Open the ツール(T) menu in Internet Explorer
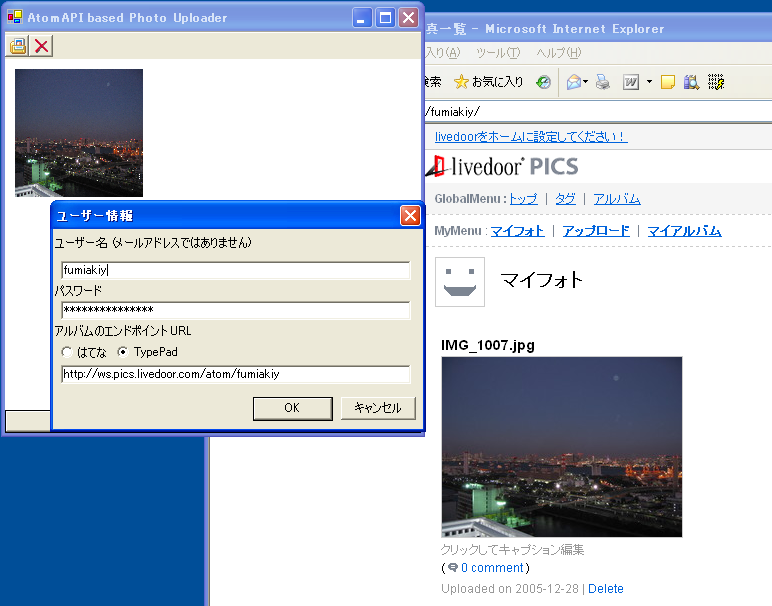The width and height of the screenshot is (772, 606). coord(498,53)
